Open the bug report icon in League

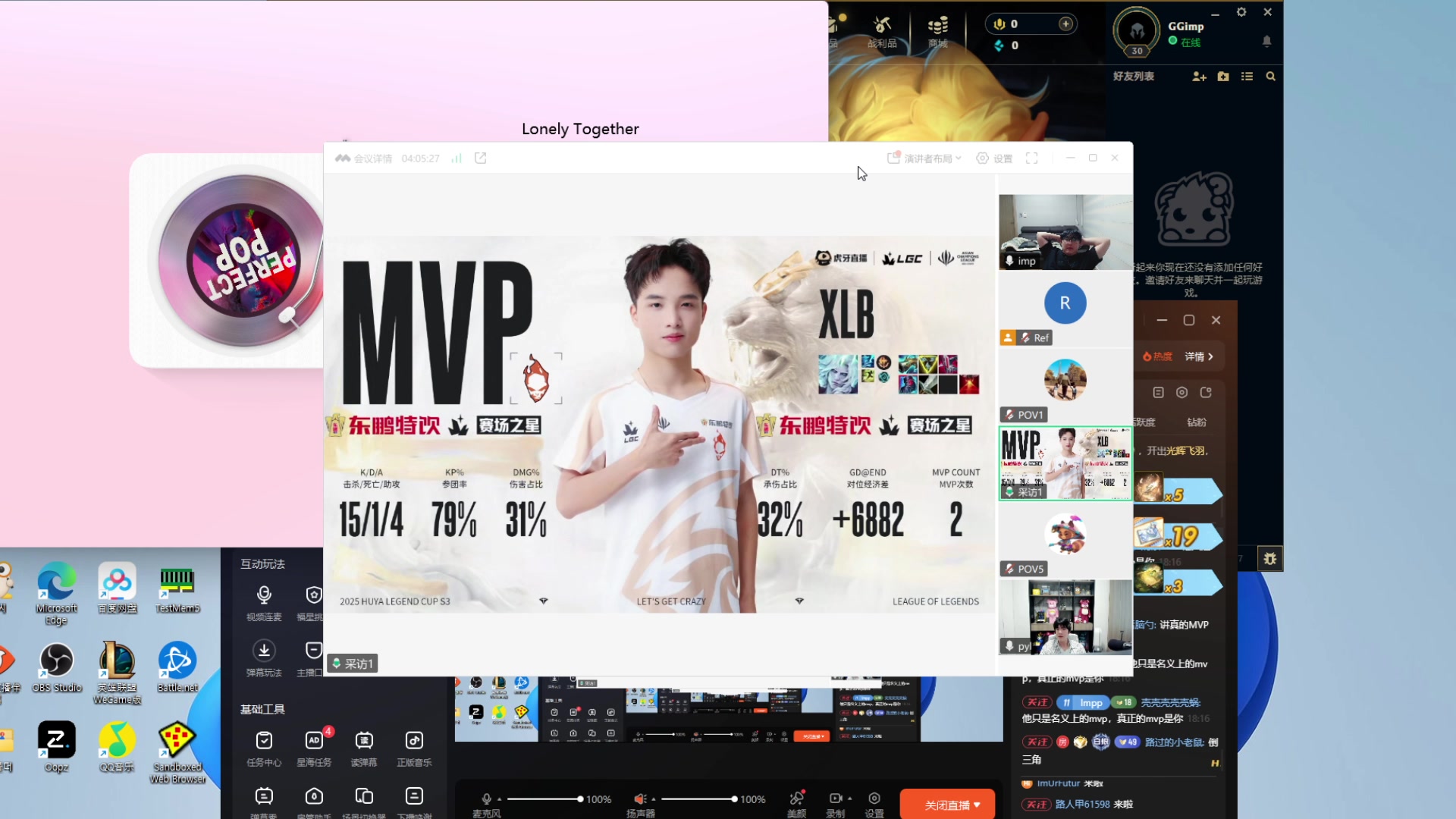tap(1270, 559)
